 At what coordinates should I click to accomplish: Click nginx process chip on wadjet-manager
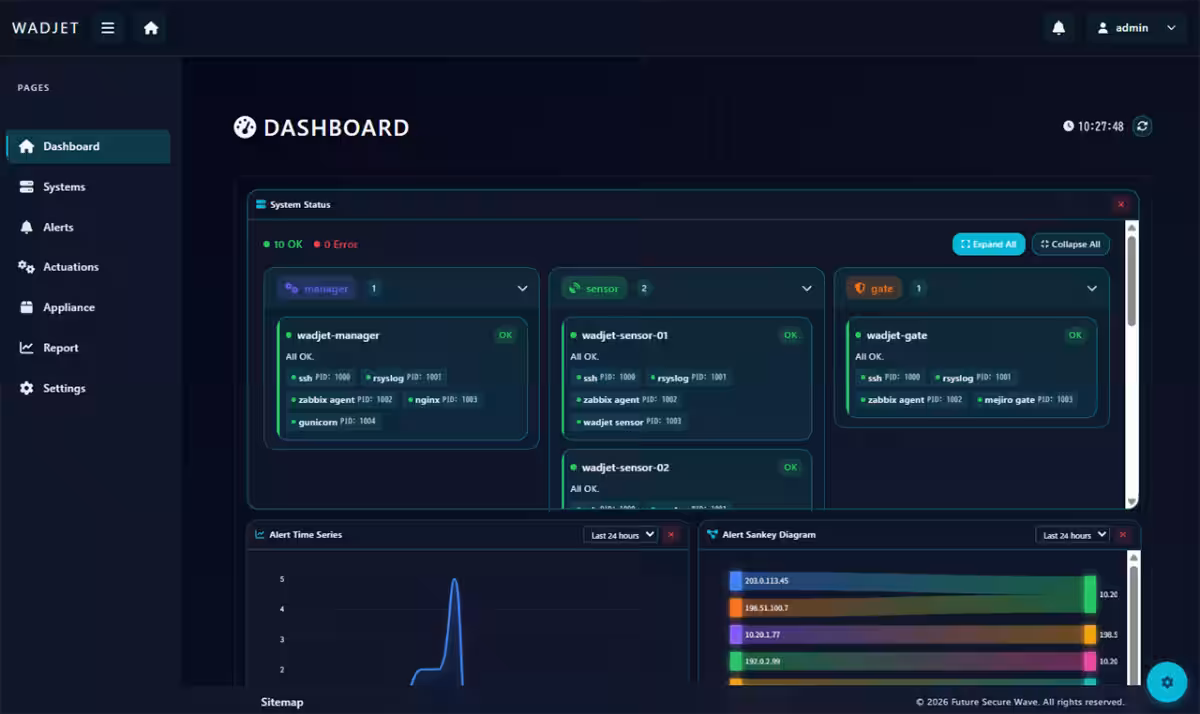(444, 399)
